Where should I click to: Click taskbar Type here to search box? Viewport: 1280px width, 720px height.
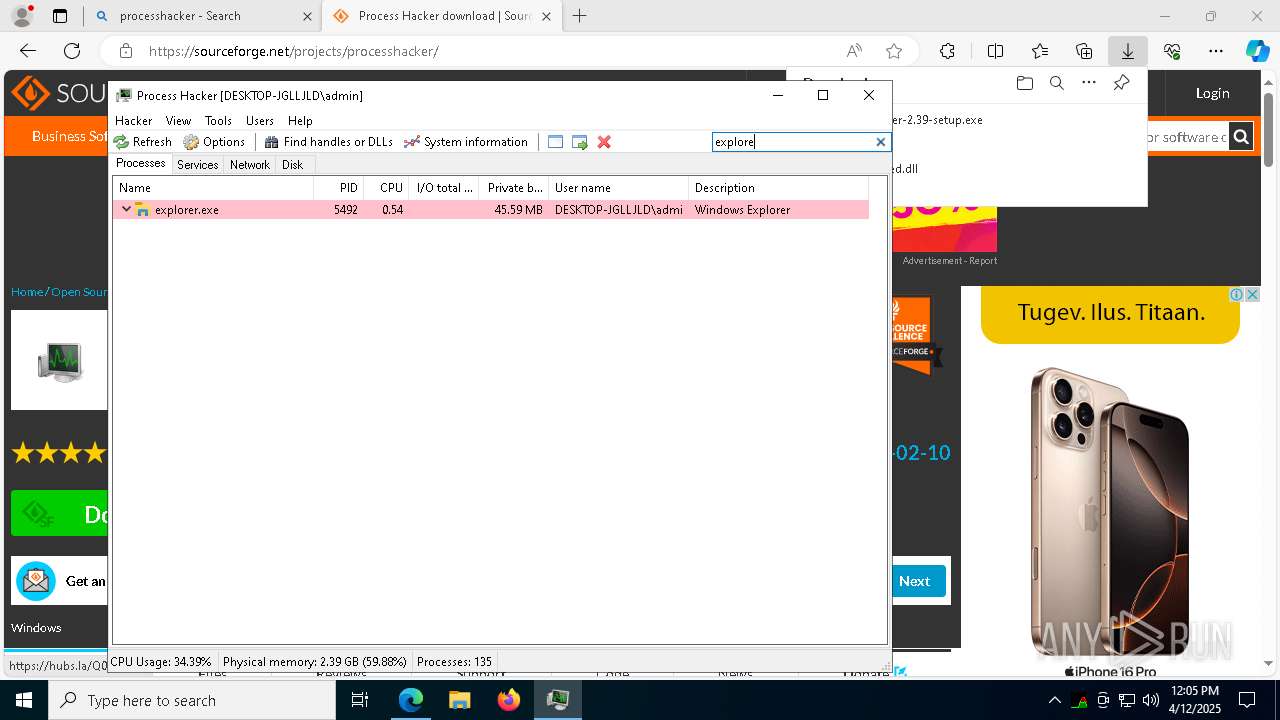tap(192, 700)
